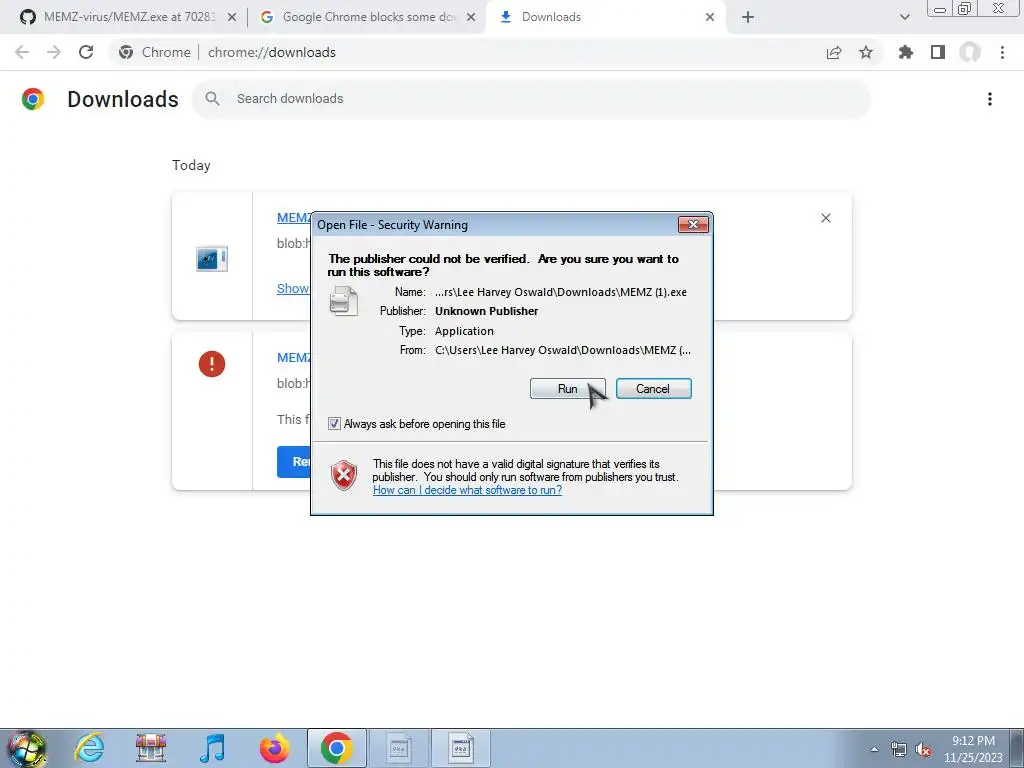This screenshot has height=768, width=1024.
Task: Click Run in Security Warning dialog
Action: (x=567, y=389)
